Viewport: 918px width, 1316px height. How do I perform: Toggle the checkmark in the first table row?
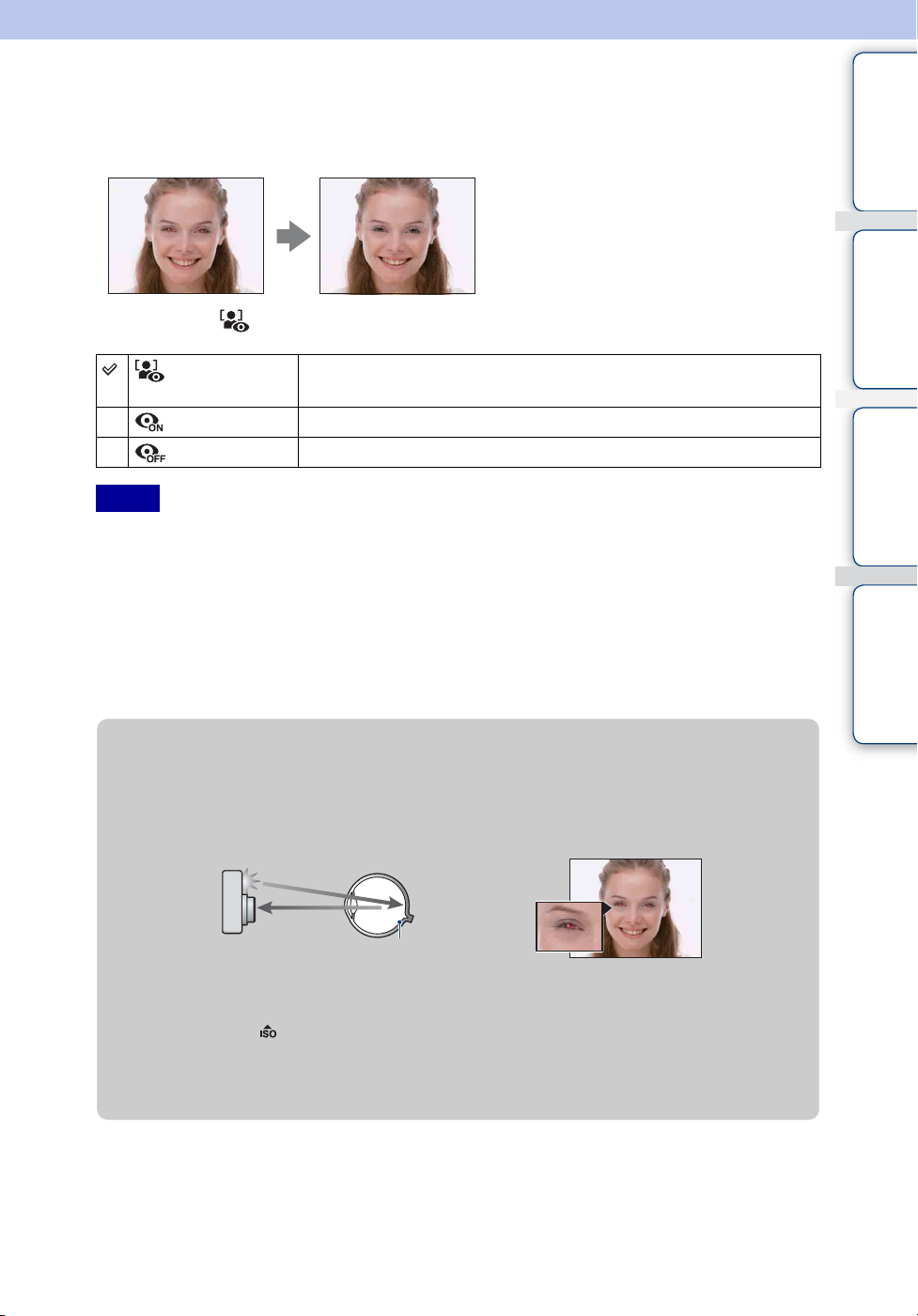point(110,370)
